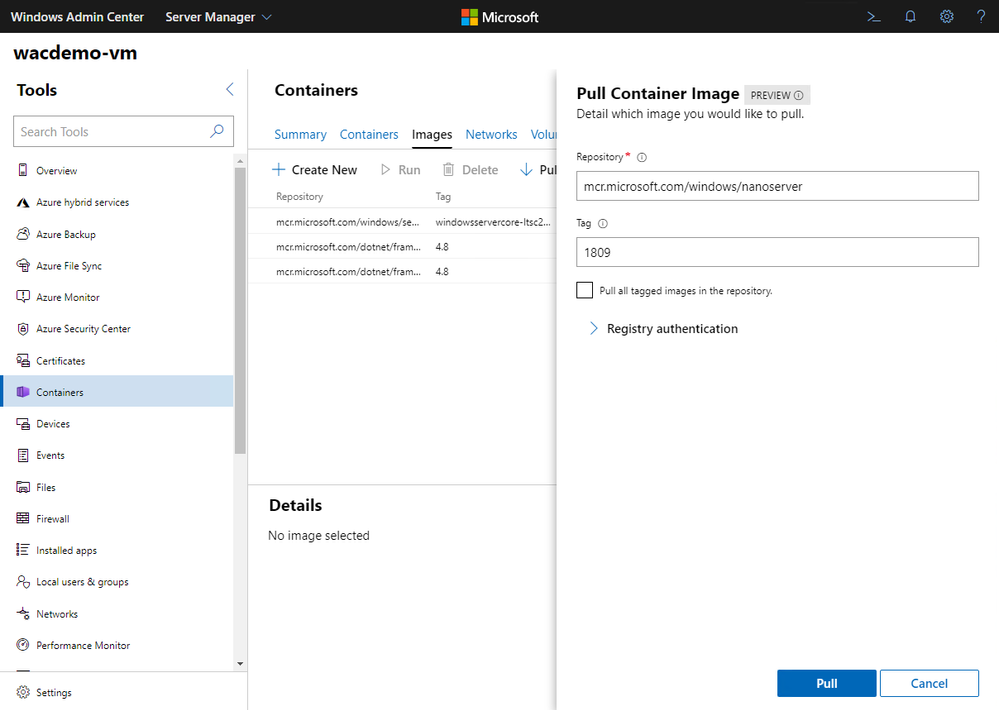Viewport: 999px width, 710px height.
Task: Expand Registry authentication section
Action: coord(663,328)
